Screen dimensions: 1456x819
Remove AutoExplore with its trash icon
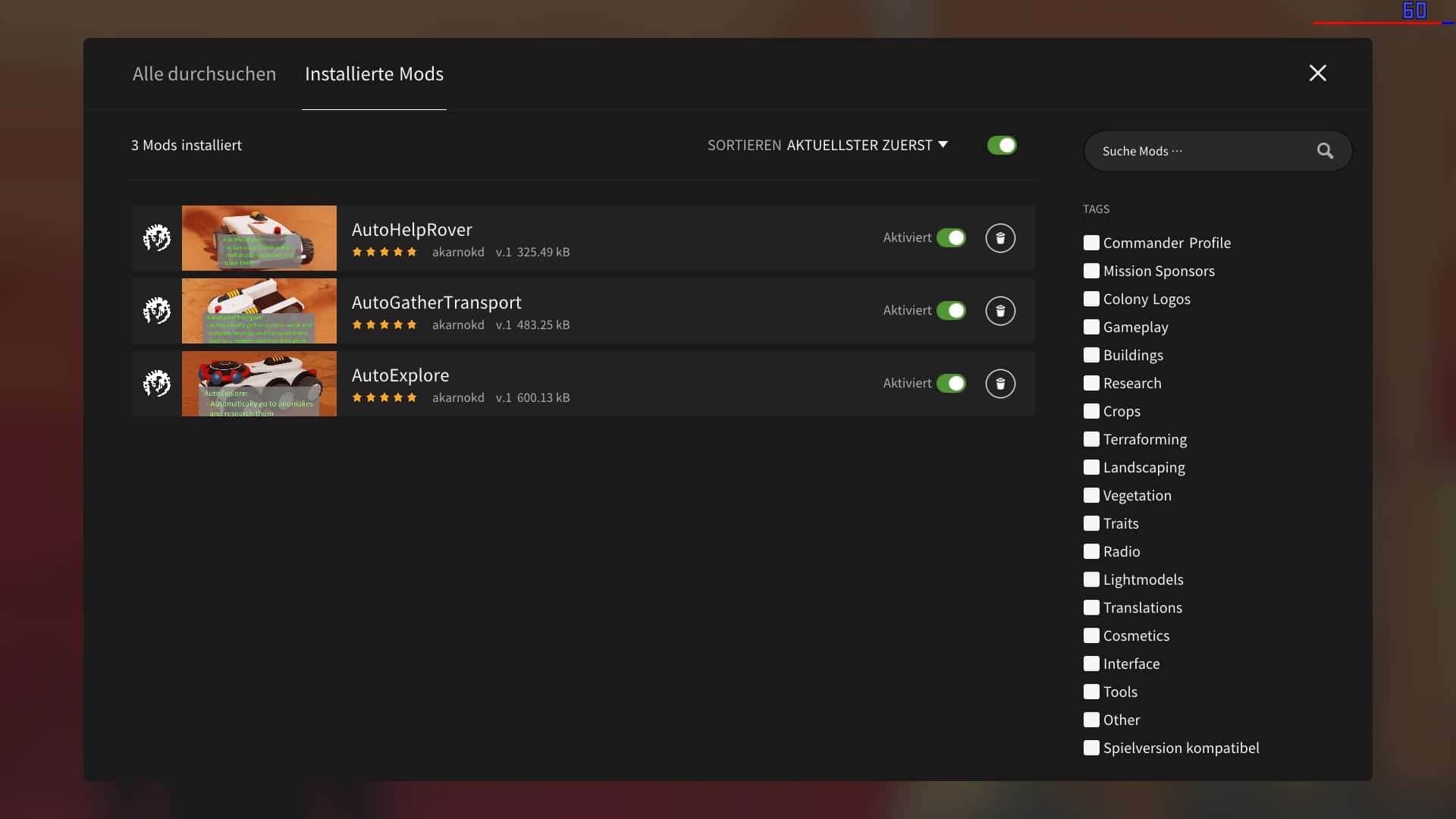point(1000,384)
